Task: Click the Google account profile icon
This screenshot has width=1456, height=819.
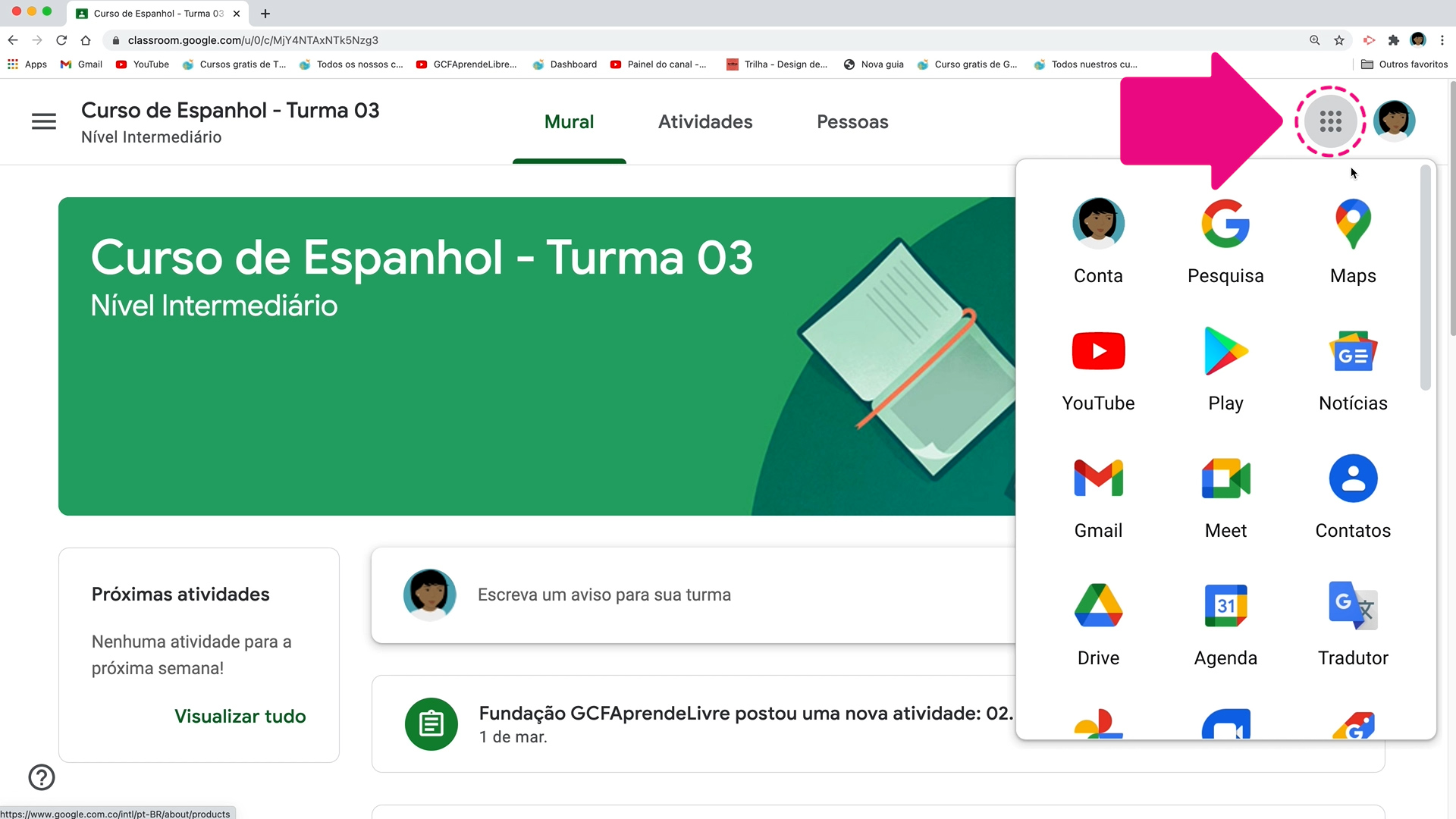Action: click(x=1396, y=121)
